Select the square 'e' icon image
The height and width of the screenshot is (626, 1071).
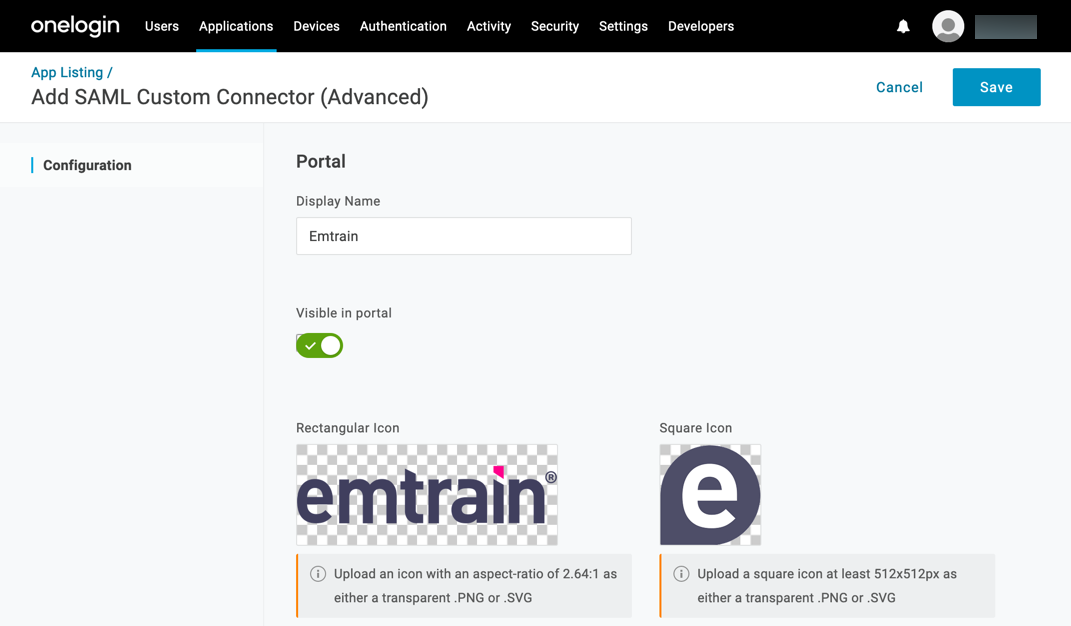point(710,495)
